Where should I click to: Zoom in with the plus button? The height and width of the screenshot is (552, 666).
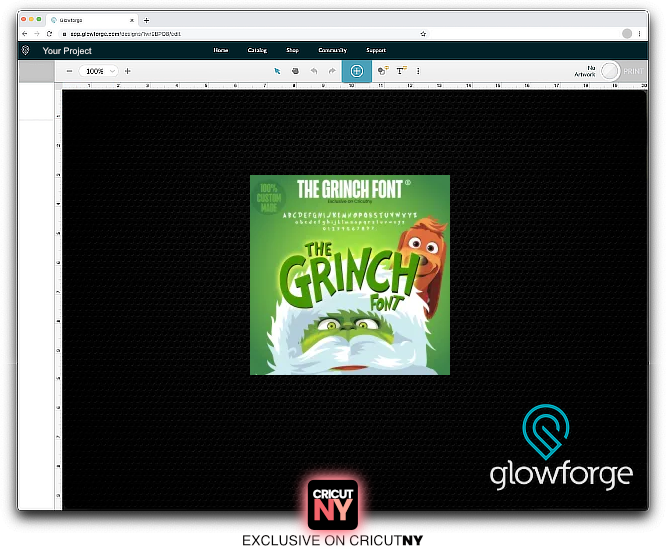click(x=127, y=71)
